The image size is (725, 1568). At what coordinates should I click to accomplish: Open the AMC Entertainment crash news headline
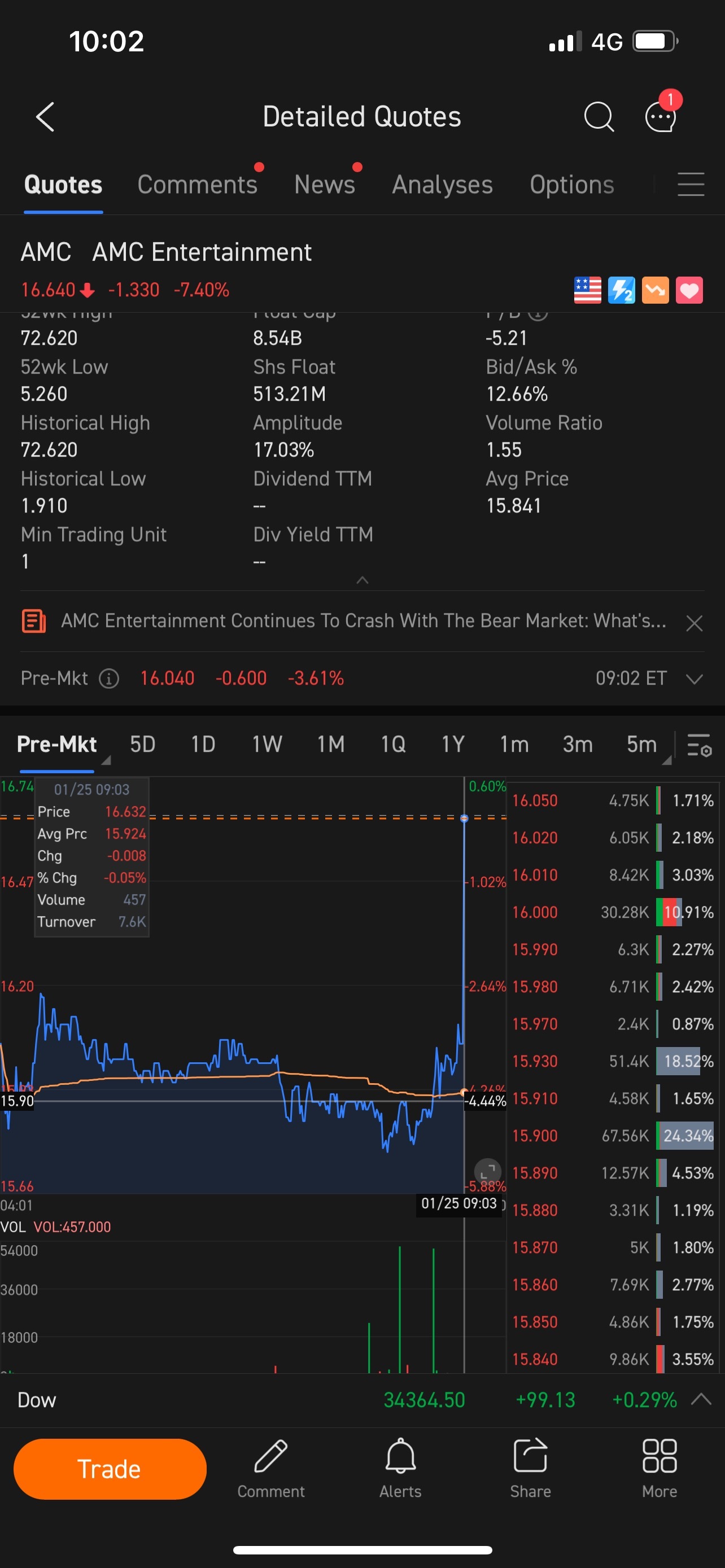click(x=364, y=621)
